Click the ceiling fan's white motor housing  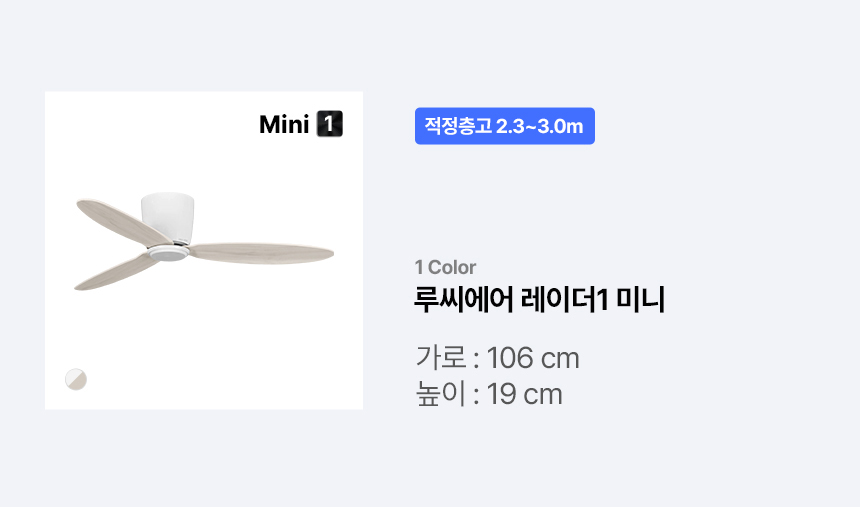click(x=167, y=217)
